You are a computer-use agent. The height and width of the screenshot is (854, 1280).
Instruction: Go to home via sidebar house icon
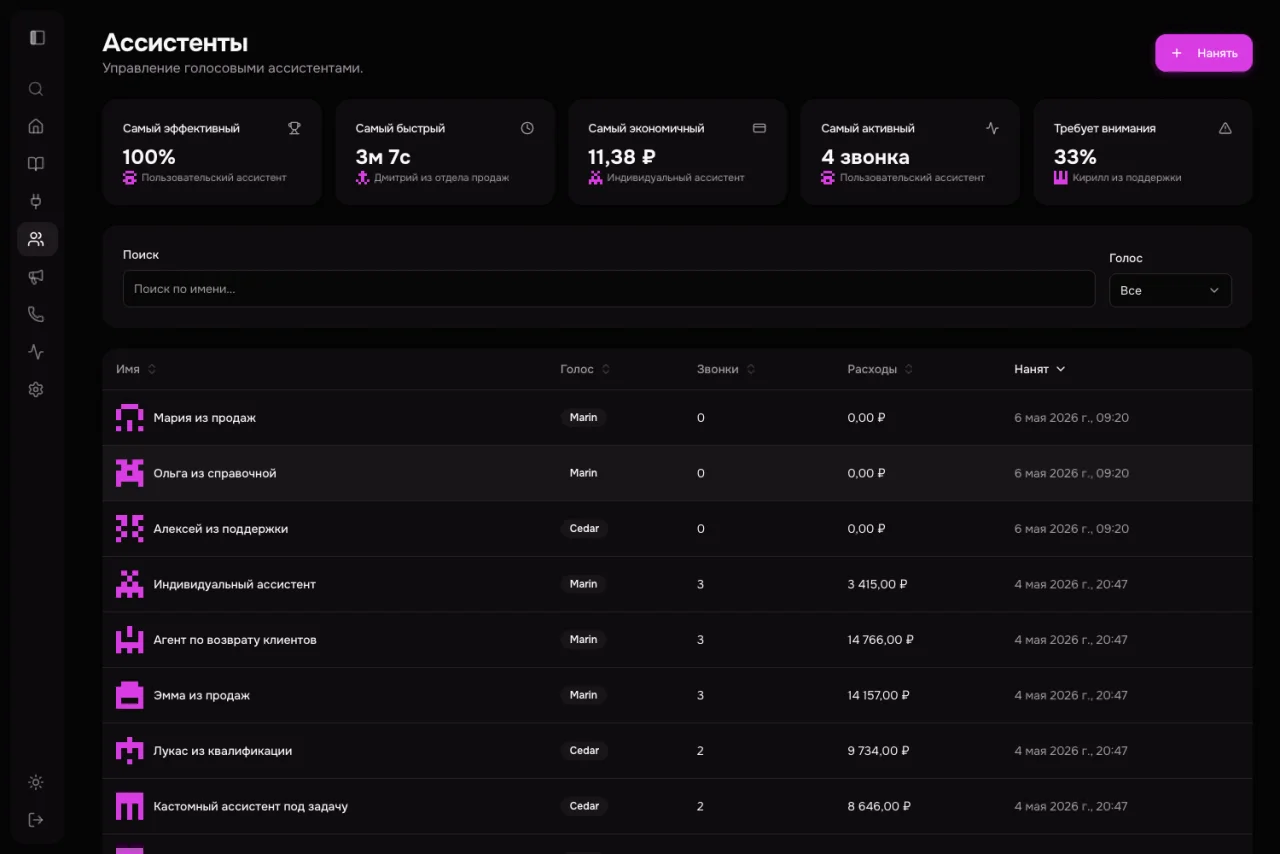click(x=36, y=126)
